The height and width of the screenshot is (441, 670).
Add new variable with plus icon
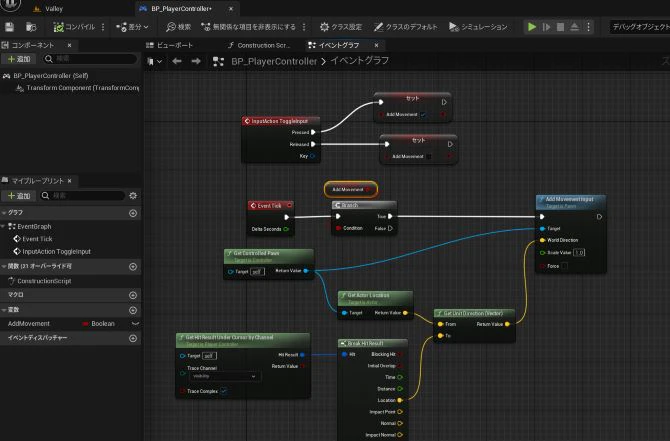coord(133,310)
